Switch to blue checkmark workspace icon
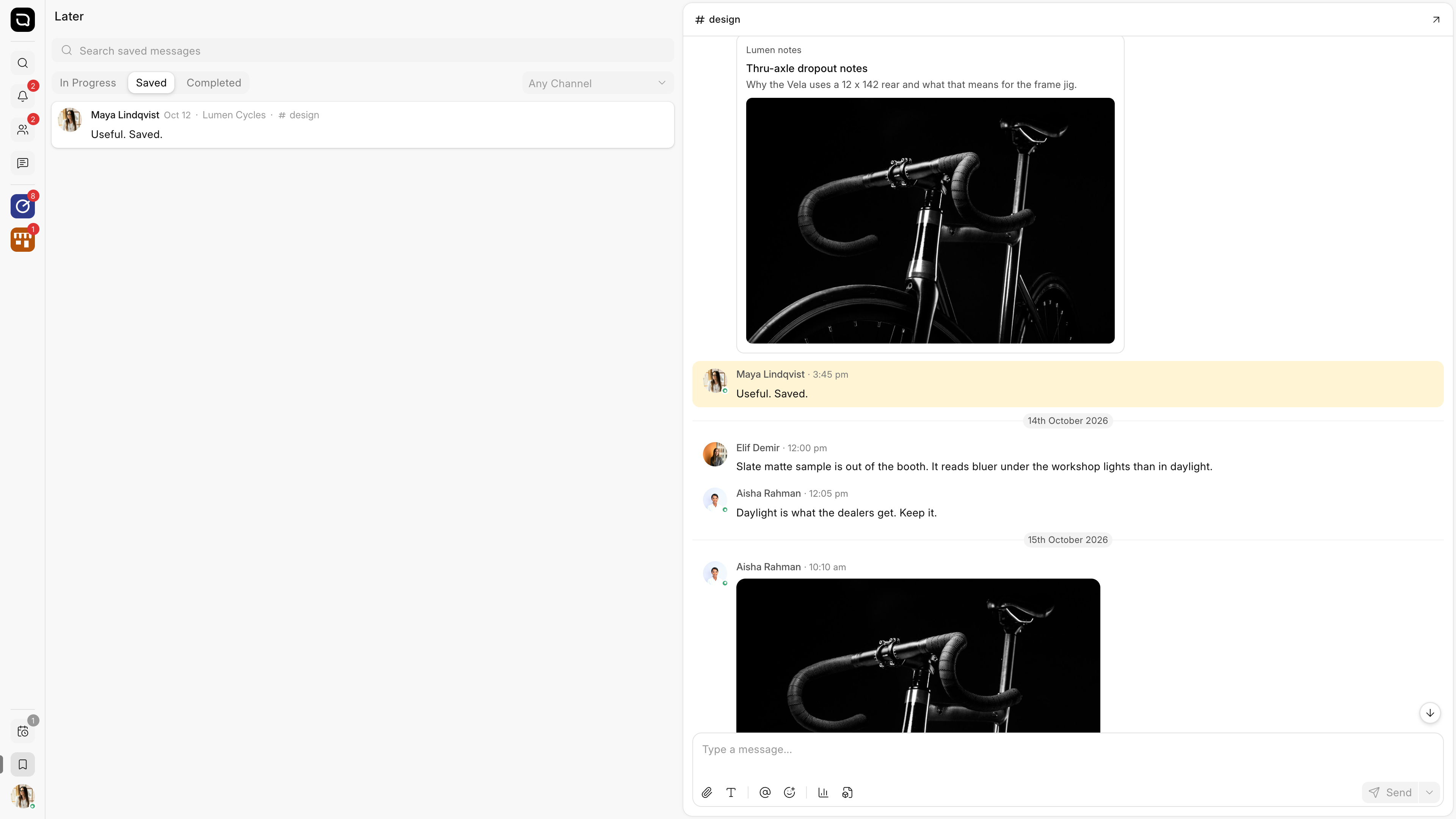 pyautogui.click(x=23, y=206)
